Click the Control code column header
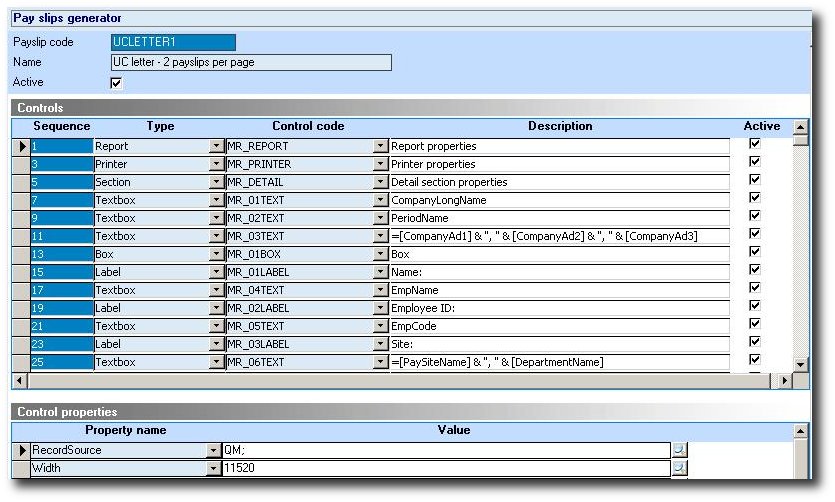Viewport: 835px width, 502px height. click(308, 126)
